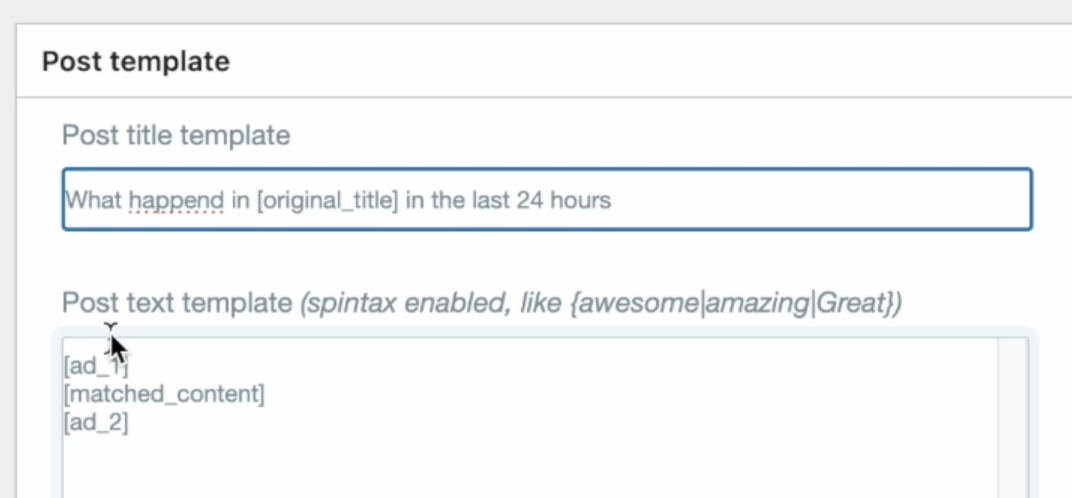Click the "Post template" panel heading

point(136,62)
